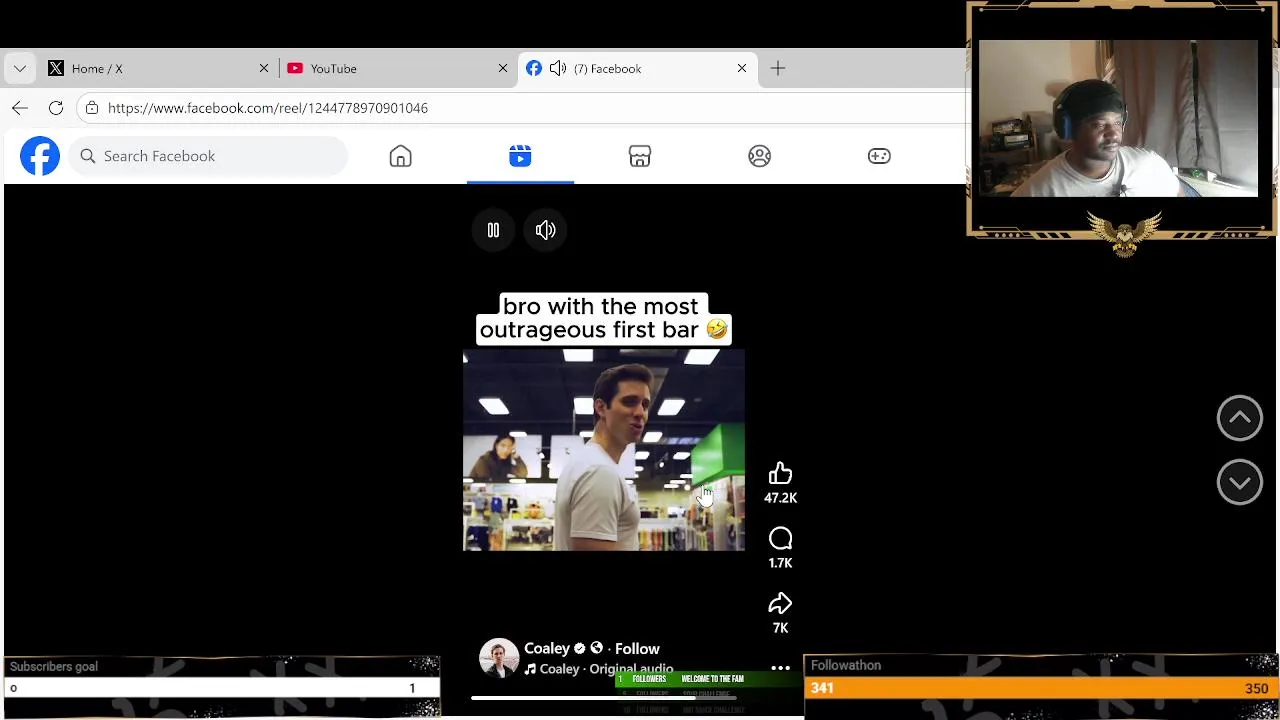1280x720 pixels.
Task: View site information lock icon
Action: click(92, 108)
